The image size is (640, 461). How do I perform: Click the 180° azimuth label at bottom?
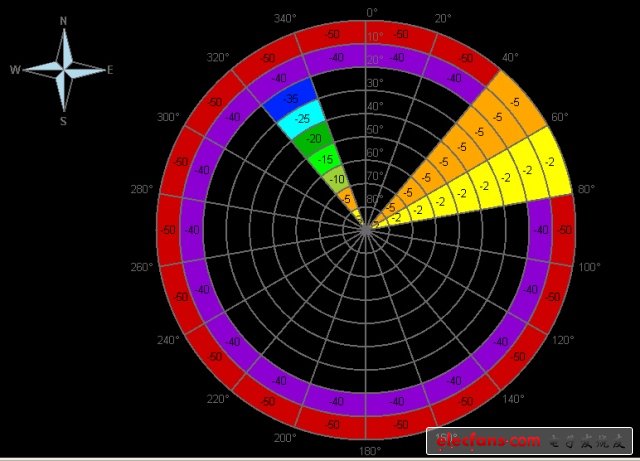coord(369,451)
